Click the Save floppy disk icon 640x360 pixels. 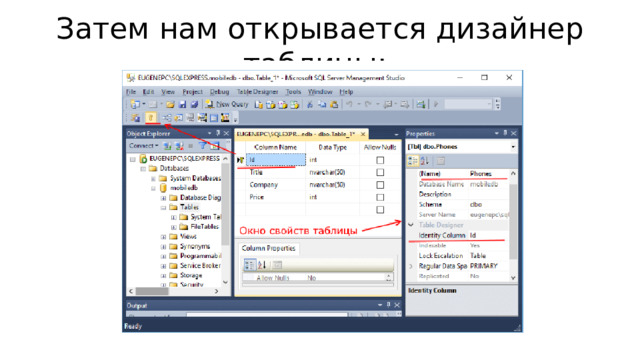pos(182,104)
